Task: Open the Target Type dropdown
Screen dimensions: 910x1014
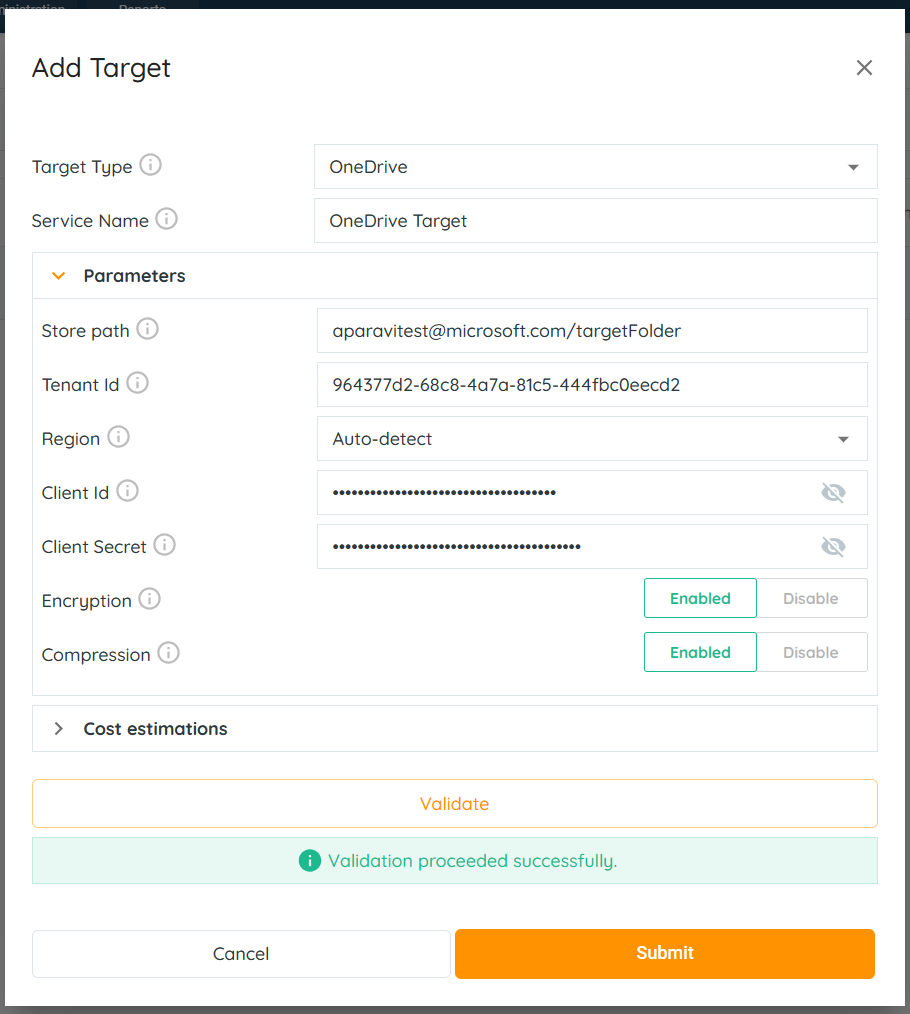Action: pyautogui.click(x=595, y=167)
